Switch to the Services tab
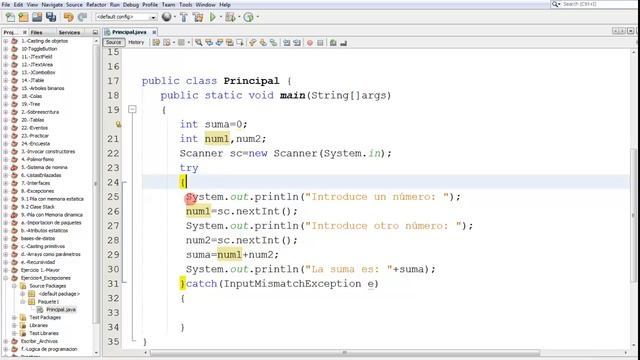Screen dimensions: 640x360 (x=69, y=32)
